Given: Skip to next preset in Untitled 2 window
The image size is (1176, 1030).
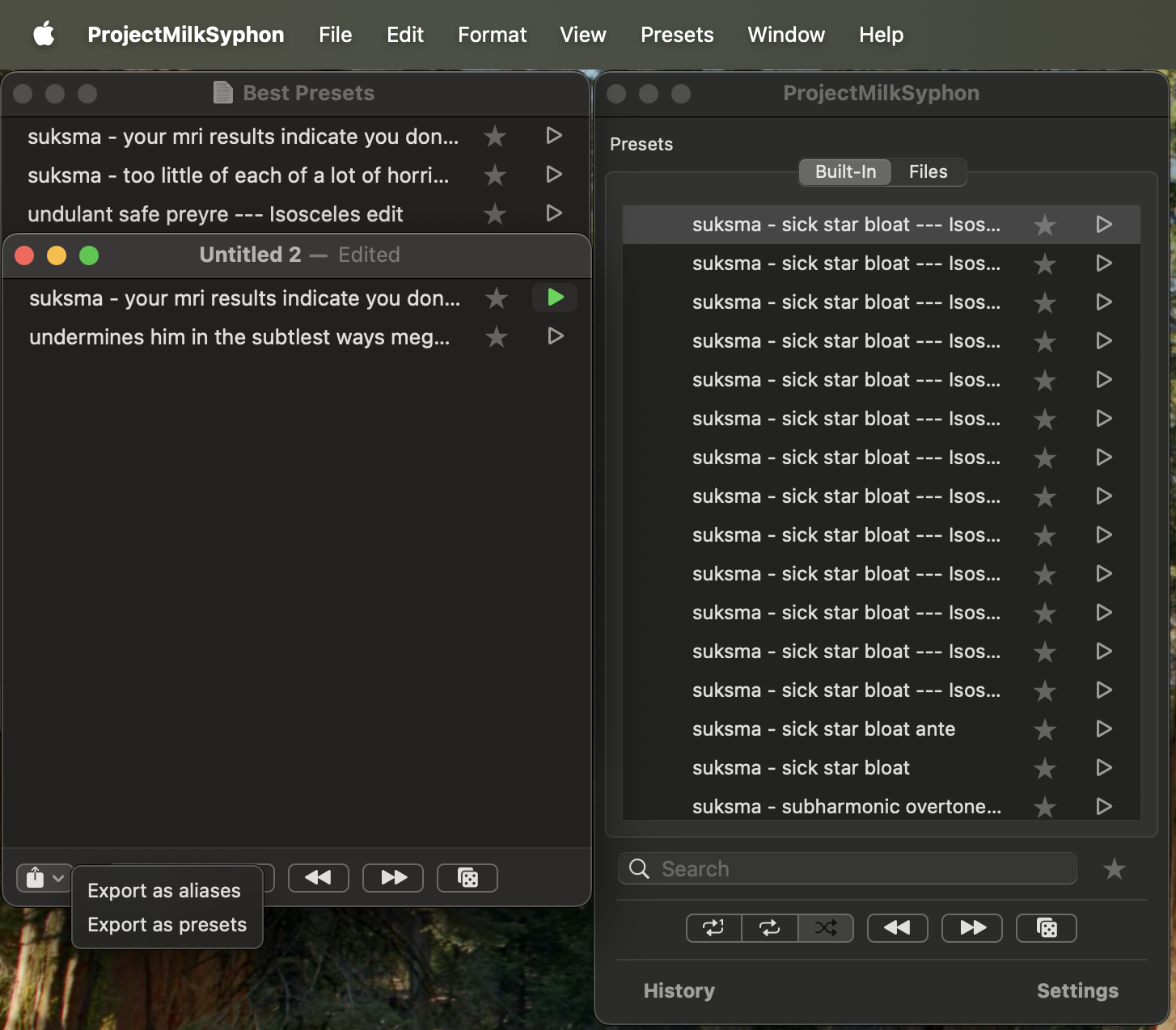Looking at the screenshot, I should coord(393,878).
